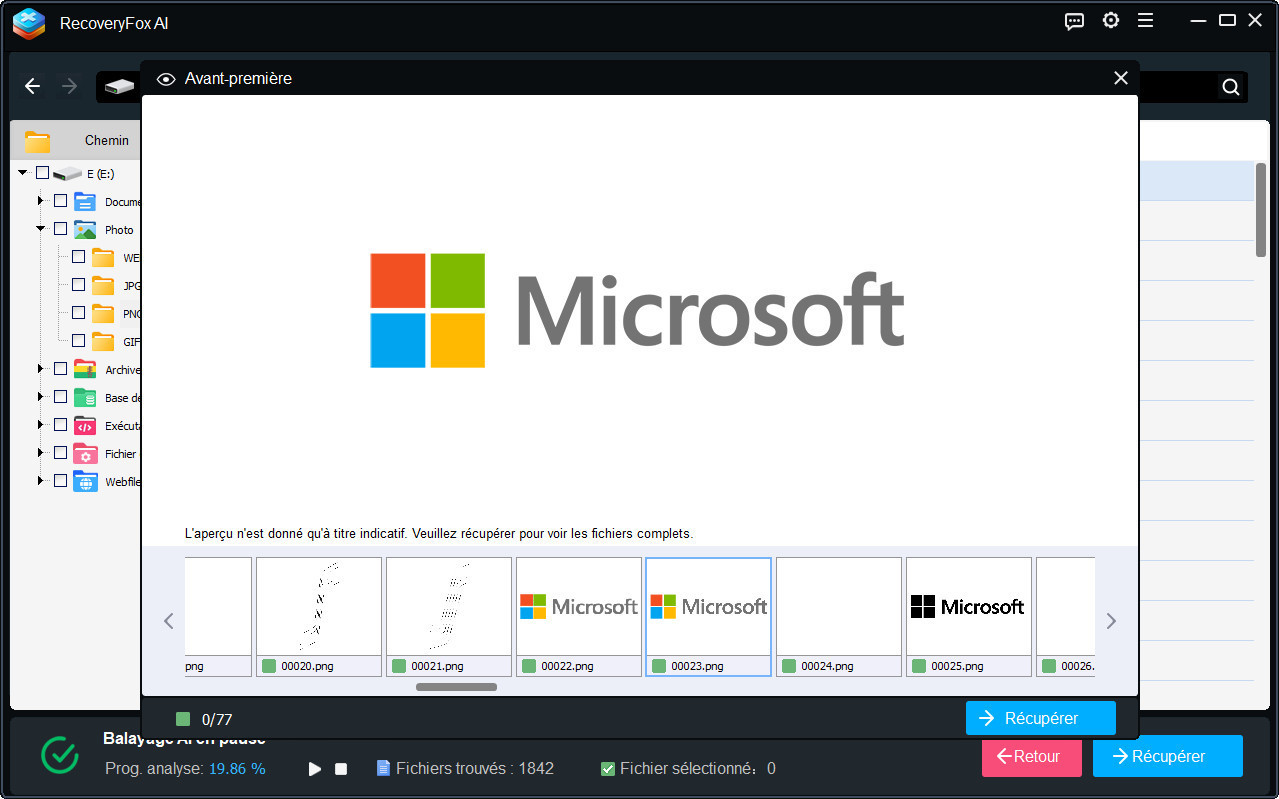Toggle the select-all checkbox beside 0/77
1279x799 pixels.
tap(182, 719)
